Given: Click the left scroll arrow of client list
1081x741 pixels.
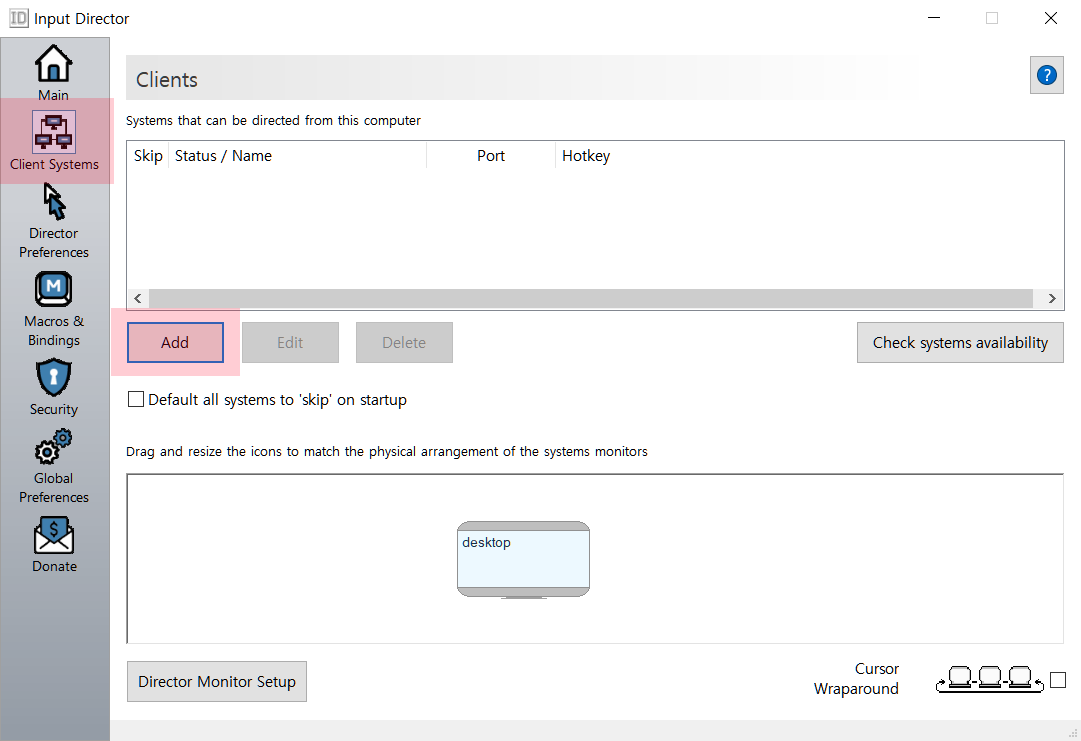Looking at the screenshot, I should (138, 298).
